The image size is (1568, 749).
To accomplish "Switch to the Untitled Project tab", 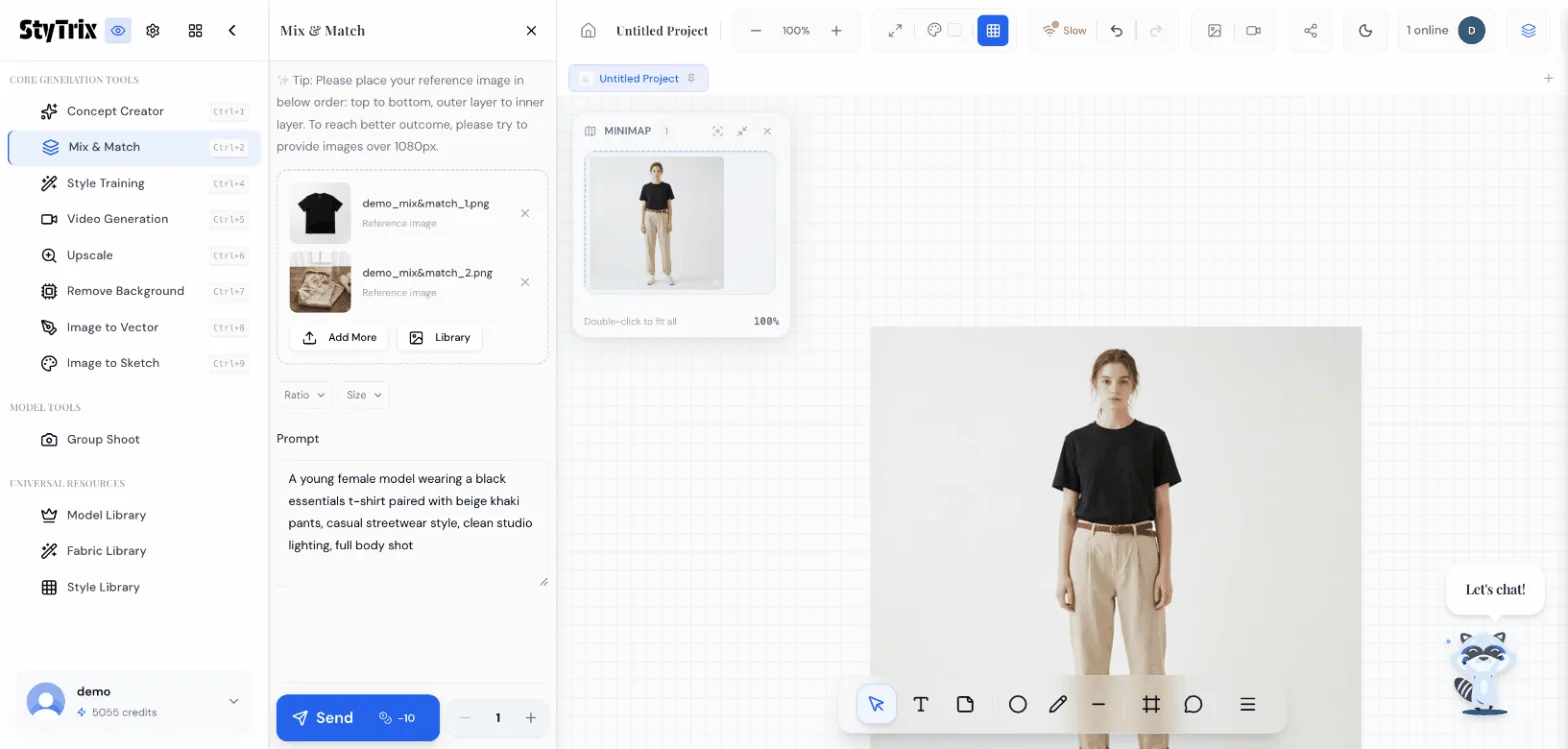I will [x=638, y=78].
